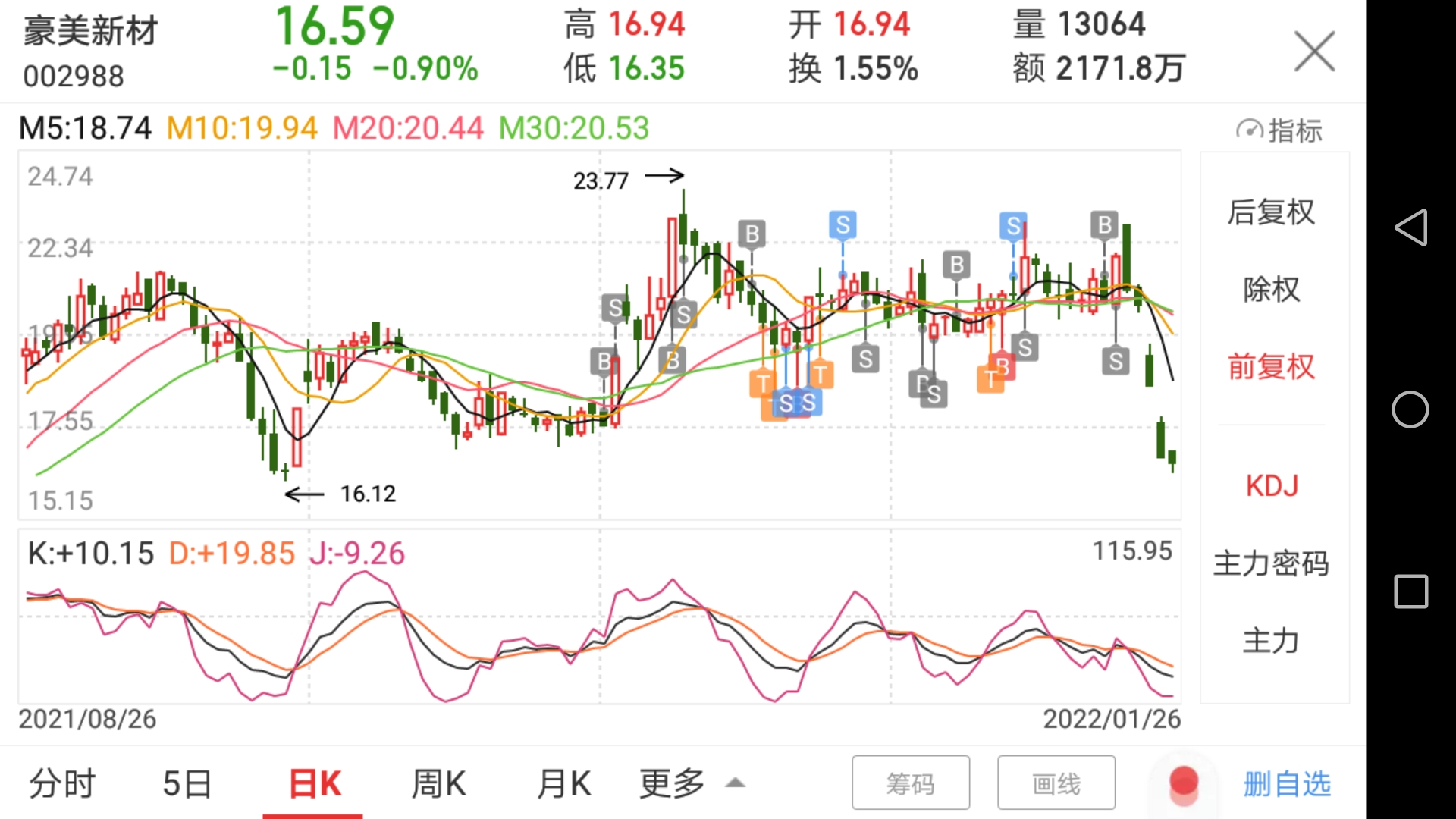Click the 筹码 button

click(910, 783)
